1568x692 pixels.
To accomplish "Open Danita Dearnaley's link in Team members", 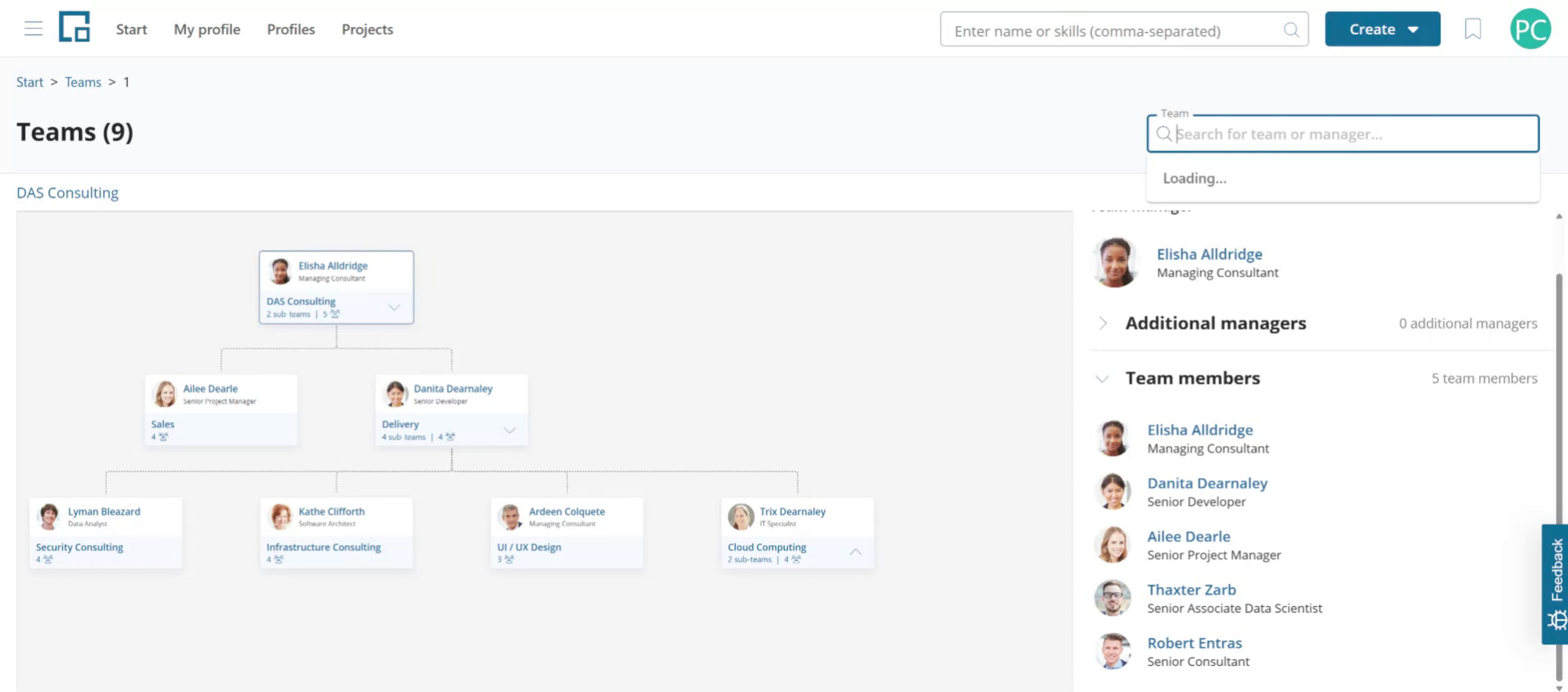I will pos(1207,483).
